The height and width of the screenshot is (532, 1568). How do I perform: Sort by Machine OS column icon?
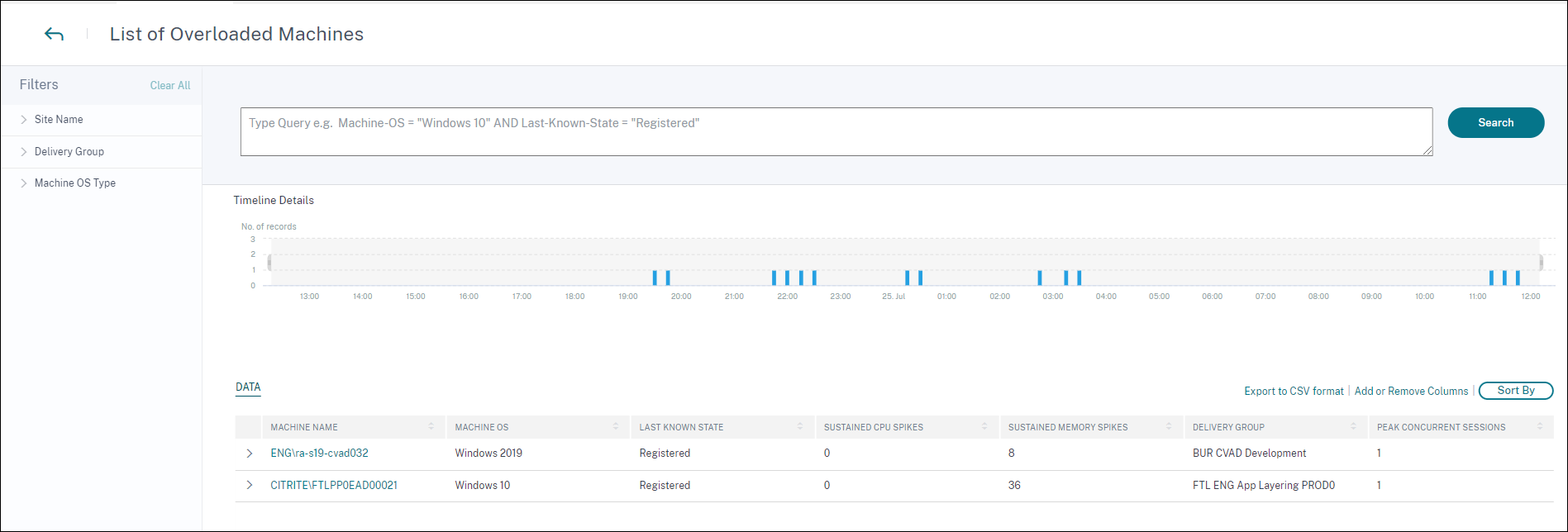pyautogui.click(x=616, y=426)
